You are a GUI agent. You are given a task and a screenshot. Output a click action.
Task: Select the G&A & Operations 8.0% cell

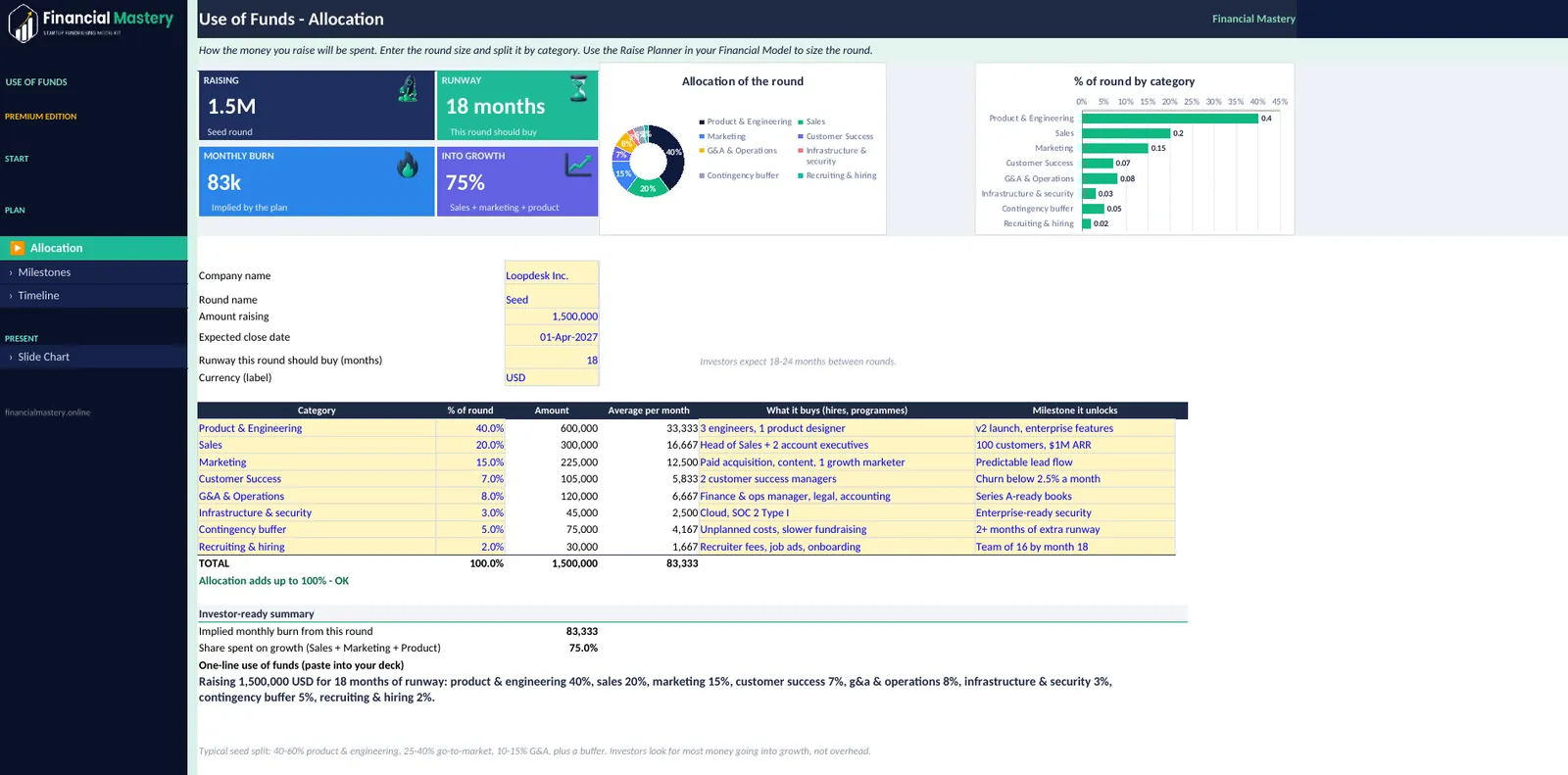pyautogui.click(x=470, y=497)
